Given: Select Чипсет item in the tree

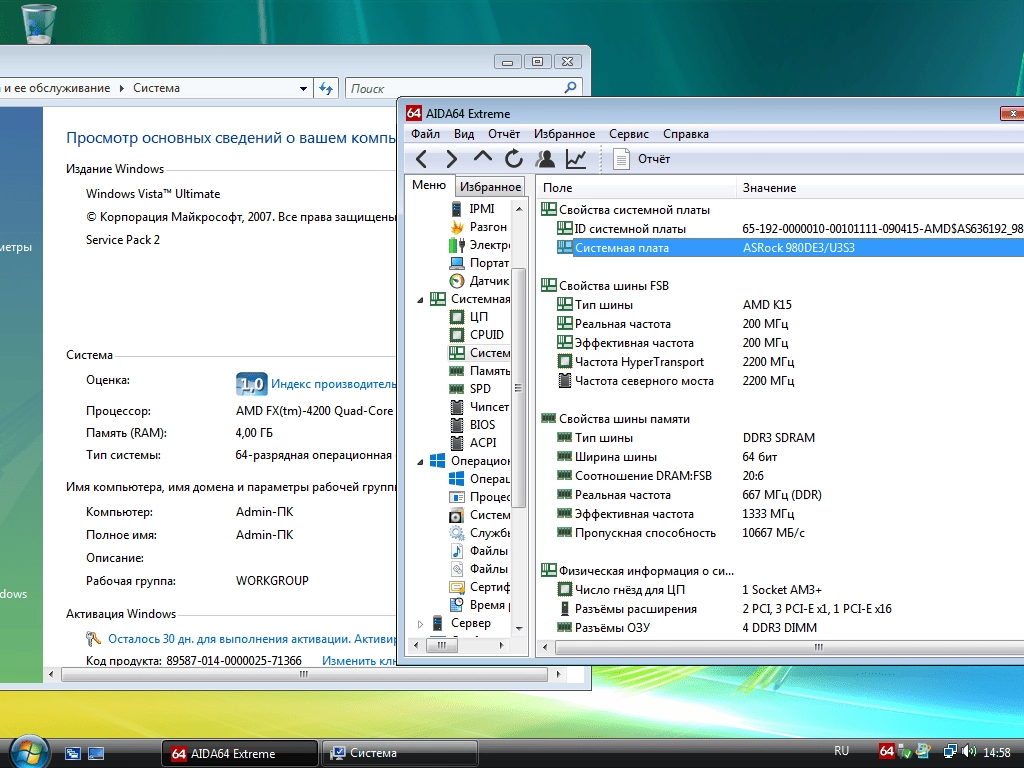Looking at the screenshot, I should (479, 406).
